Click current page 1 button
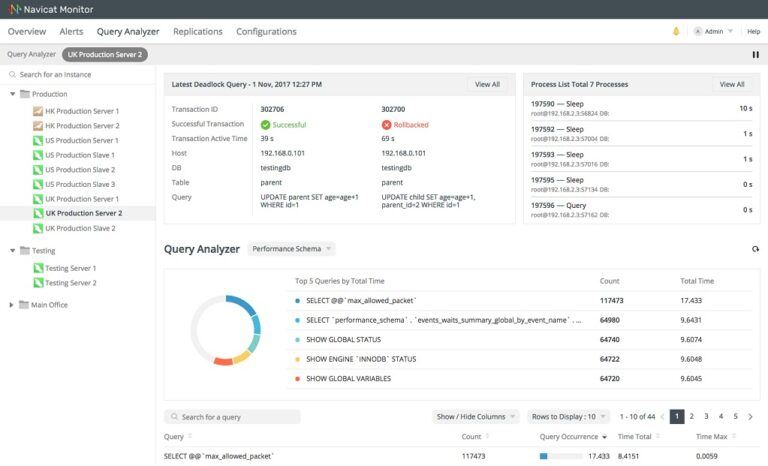 [x=677, y=417]
